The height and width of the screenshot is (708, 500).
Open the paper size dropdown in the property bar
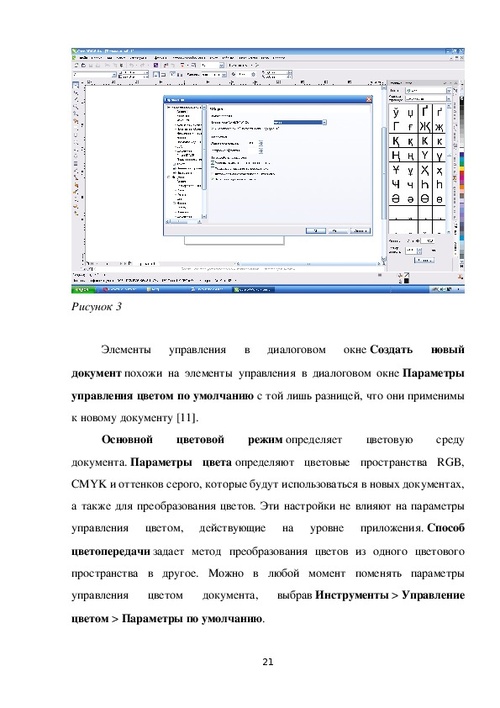point(94,75)
